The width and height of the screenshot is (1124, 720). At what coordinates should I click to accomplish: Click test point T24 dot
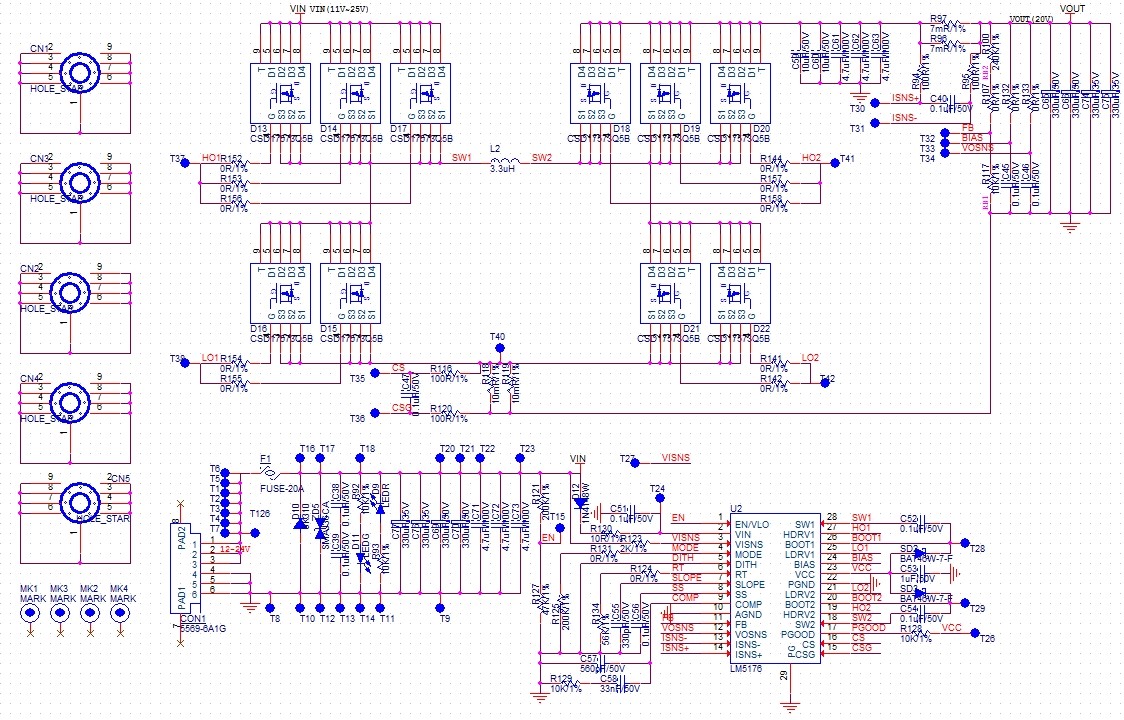click(x=660, y=498)
